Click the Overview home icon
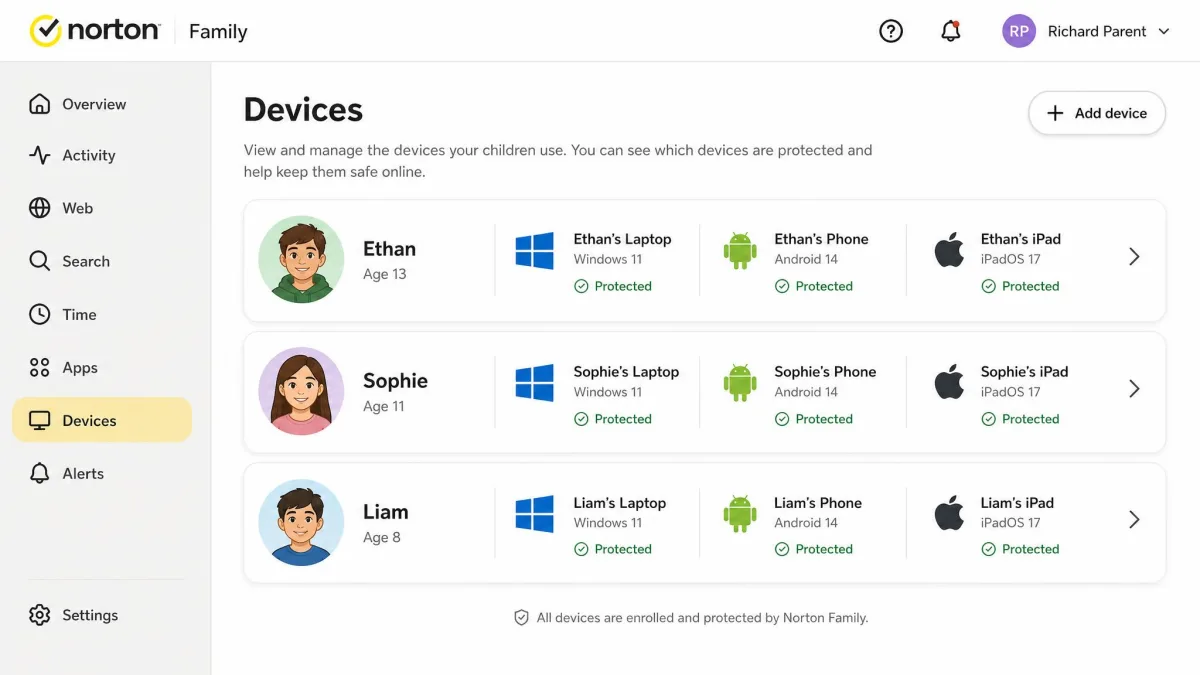The image size is (1200, 675). pyautogui.click(x=39, y=104)
